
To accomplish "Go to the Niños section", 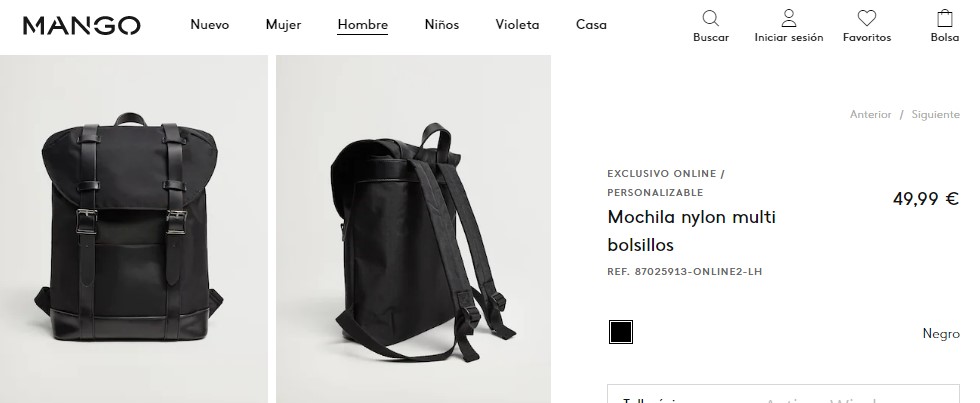I will click(442, 25).
